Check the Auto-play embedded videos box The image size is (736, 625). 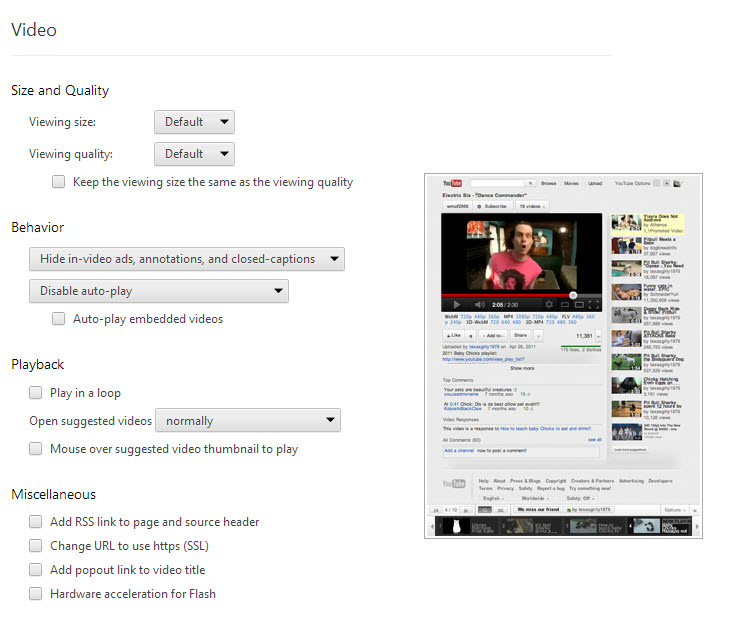click(x=59, y=319)
